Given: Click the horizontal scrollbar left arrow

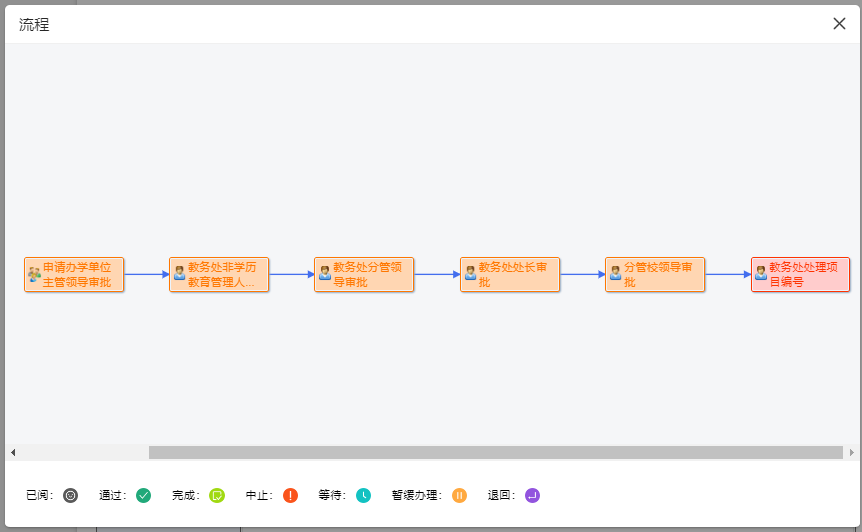Looking at the screenshot, I should click(13, 452).
